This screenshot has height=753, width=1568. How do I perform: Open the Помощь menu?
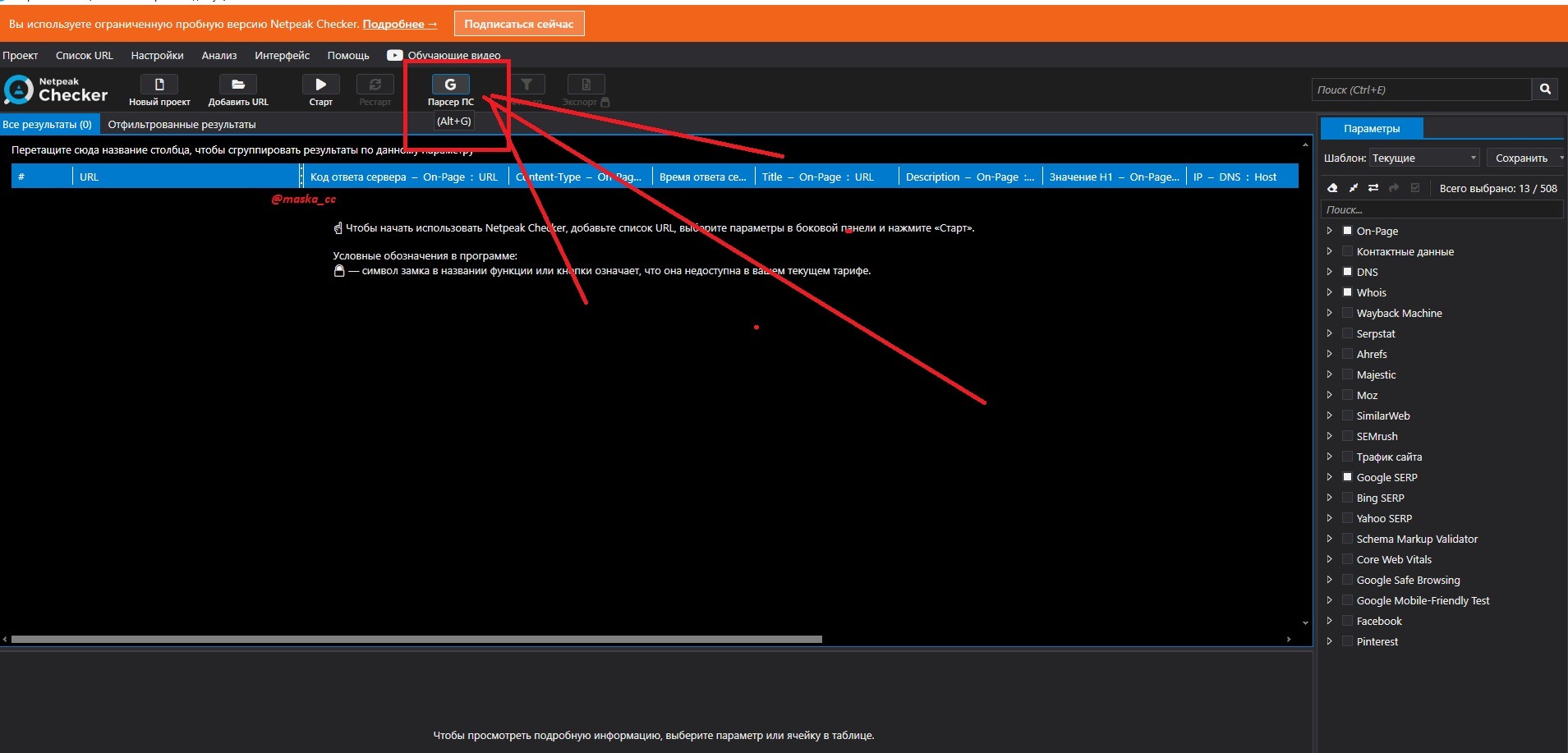pos(348,55)
